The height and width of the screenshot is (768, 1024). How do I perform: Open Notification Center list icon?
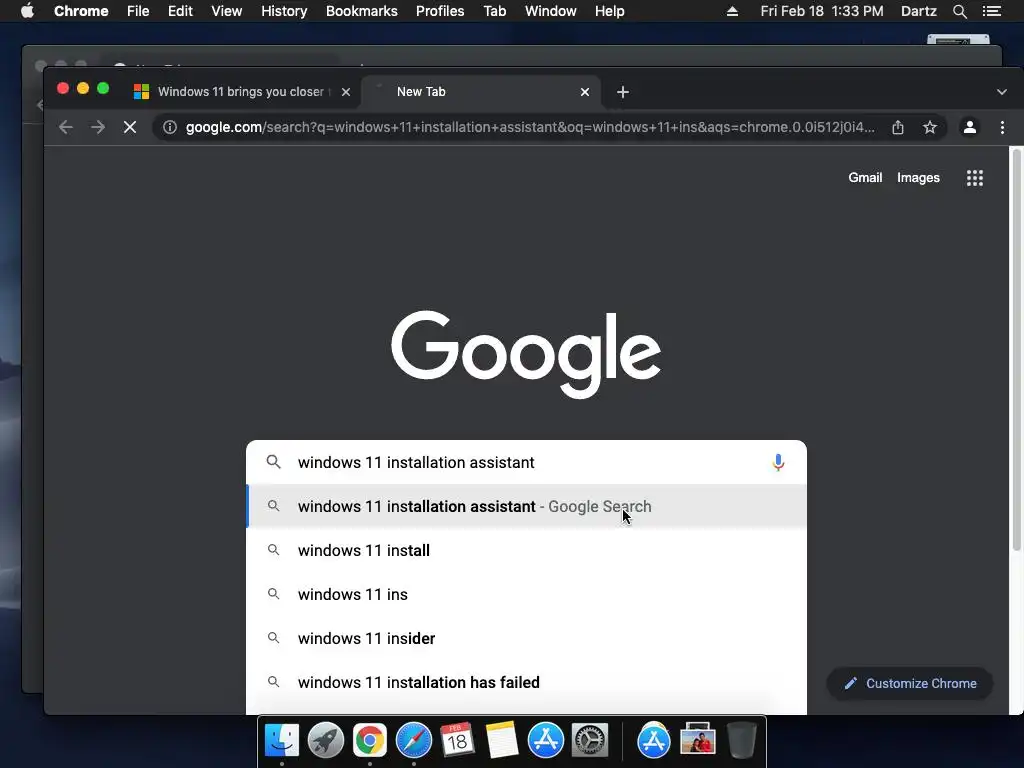(991, 11)
